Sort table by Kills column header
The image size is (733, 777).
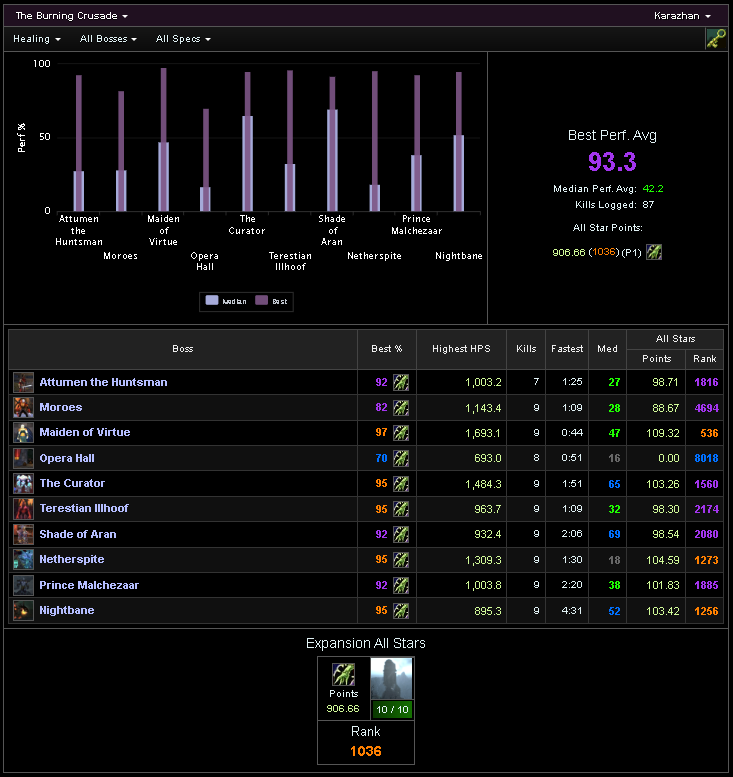click(x=526, y=349)
